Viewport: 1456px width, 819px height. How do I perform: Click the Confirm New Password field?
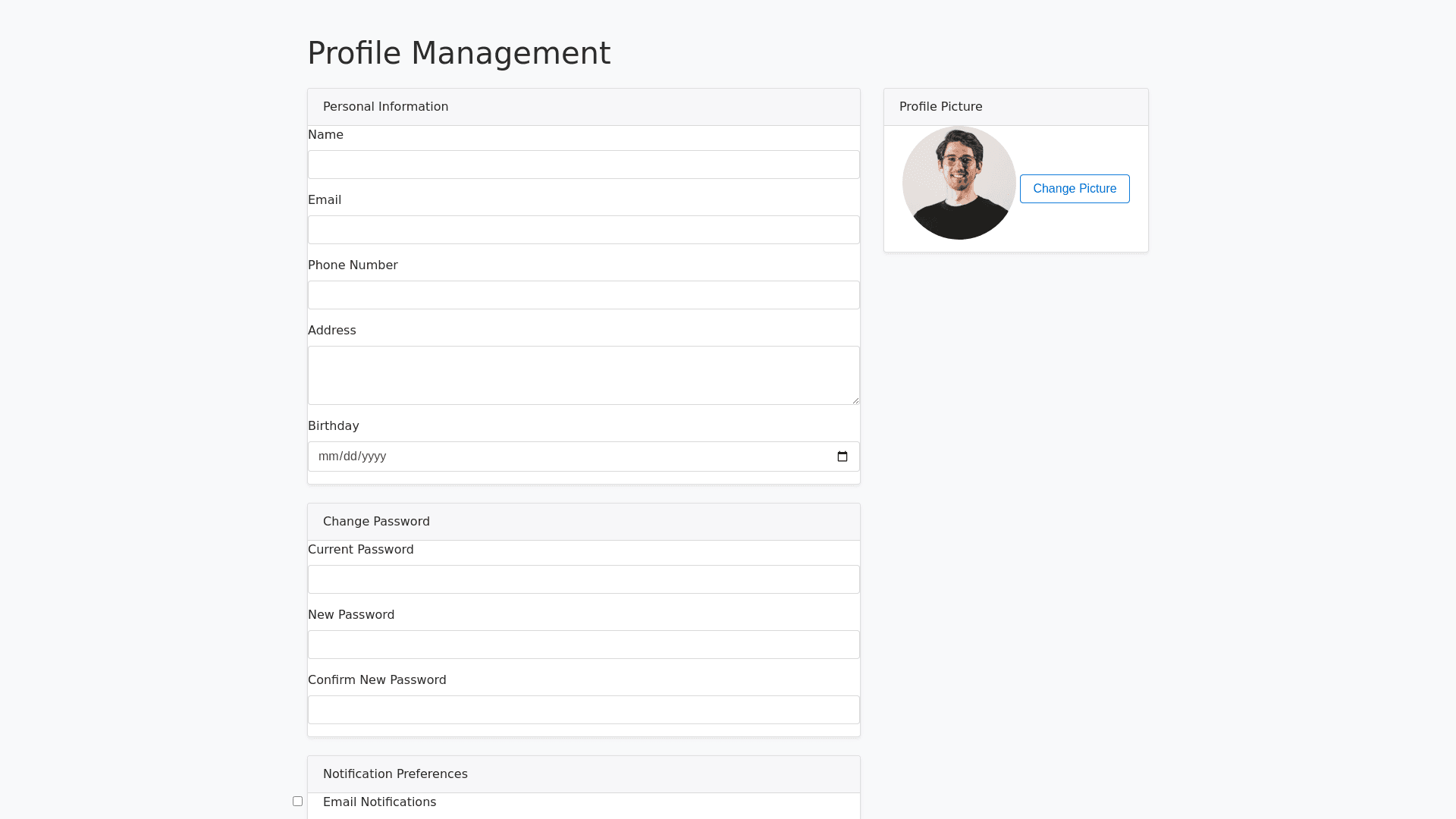tap(583, 710)
